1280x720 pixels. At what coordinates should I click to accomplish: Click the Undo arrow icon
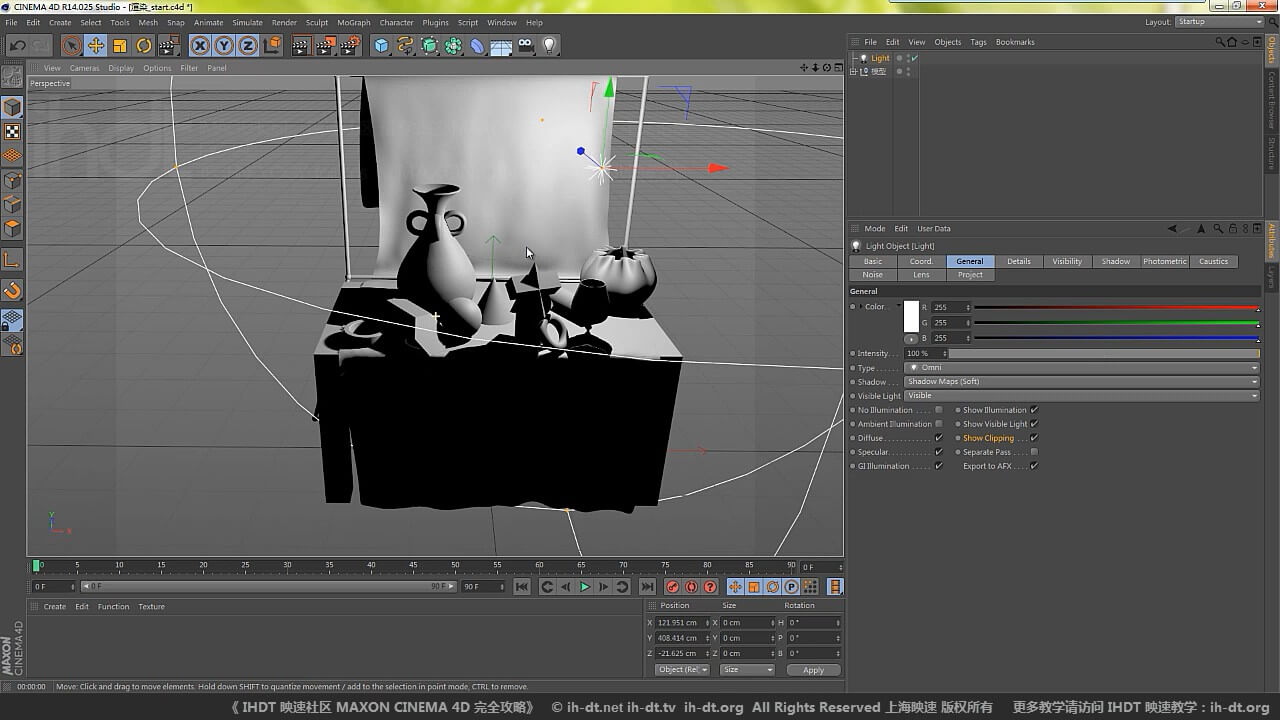coord(17,45)
